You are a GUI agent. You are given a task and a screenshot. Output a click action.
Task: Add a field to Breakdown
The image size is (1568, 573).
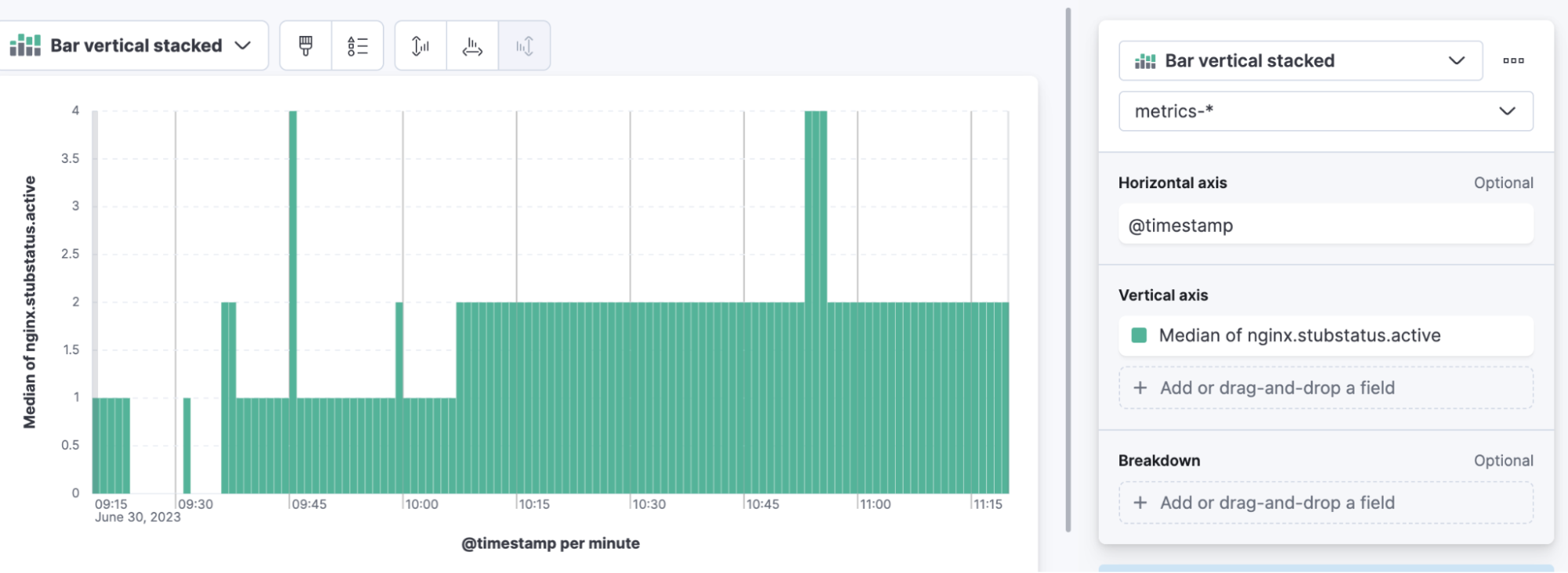1326,503
